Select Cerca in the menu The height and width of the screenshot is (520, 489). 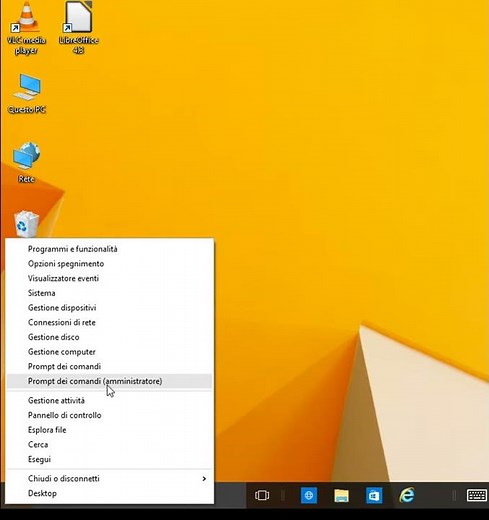coord(109,444)
